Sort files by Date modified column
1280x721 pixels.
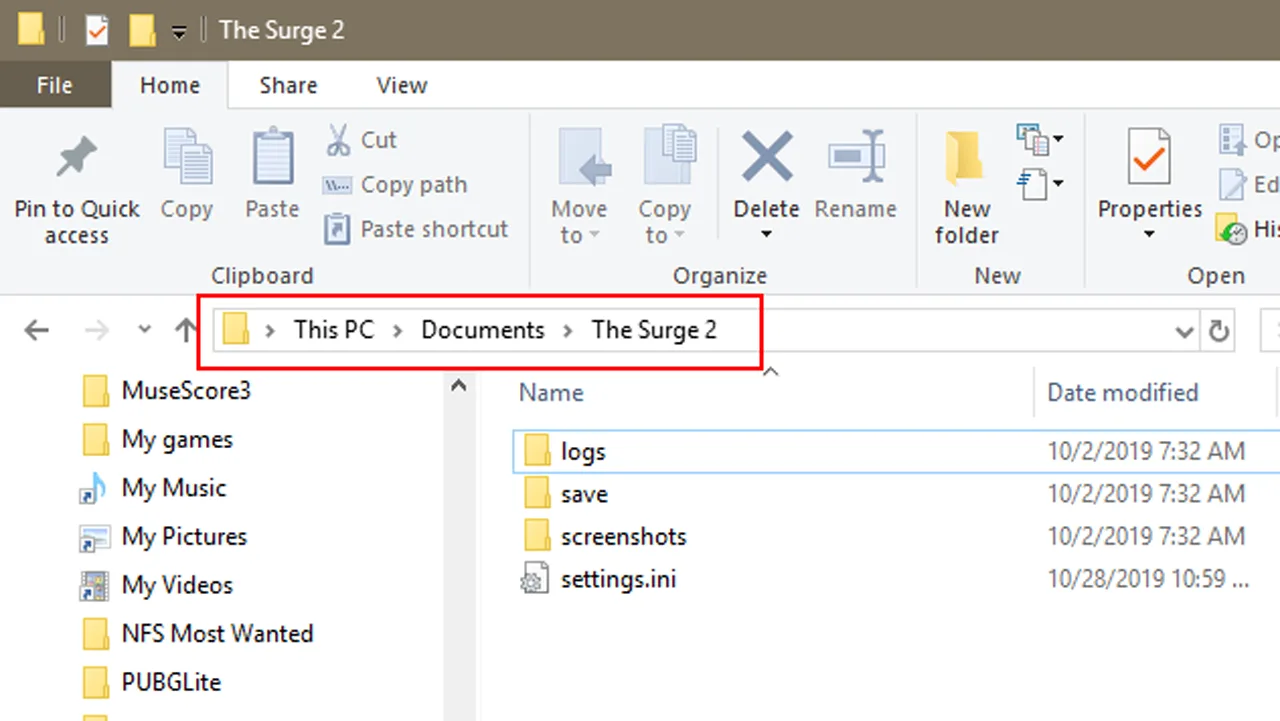click(x=1122, y=393)
